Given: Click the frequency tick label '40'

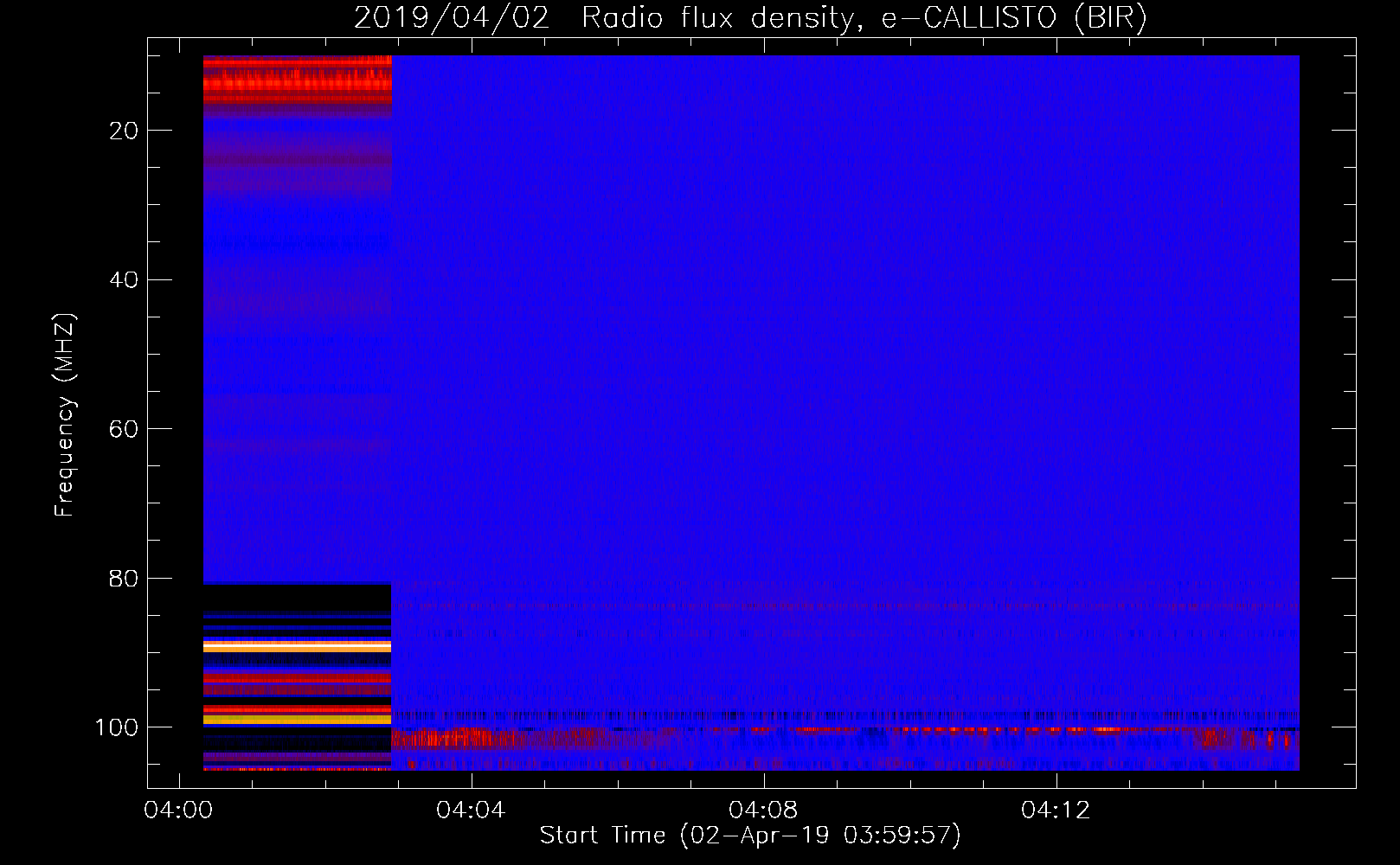Looking at the screenshot, I should (124, 280).
